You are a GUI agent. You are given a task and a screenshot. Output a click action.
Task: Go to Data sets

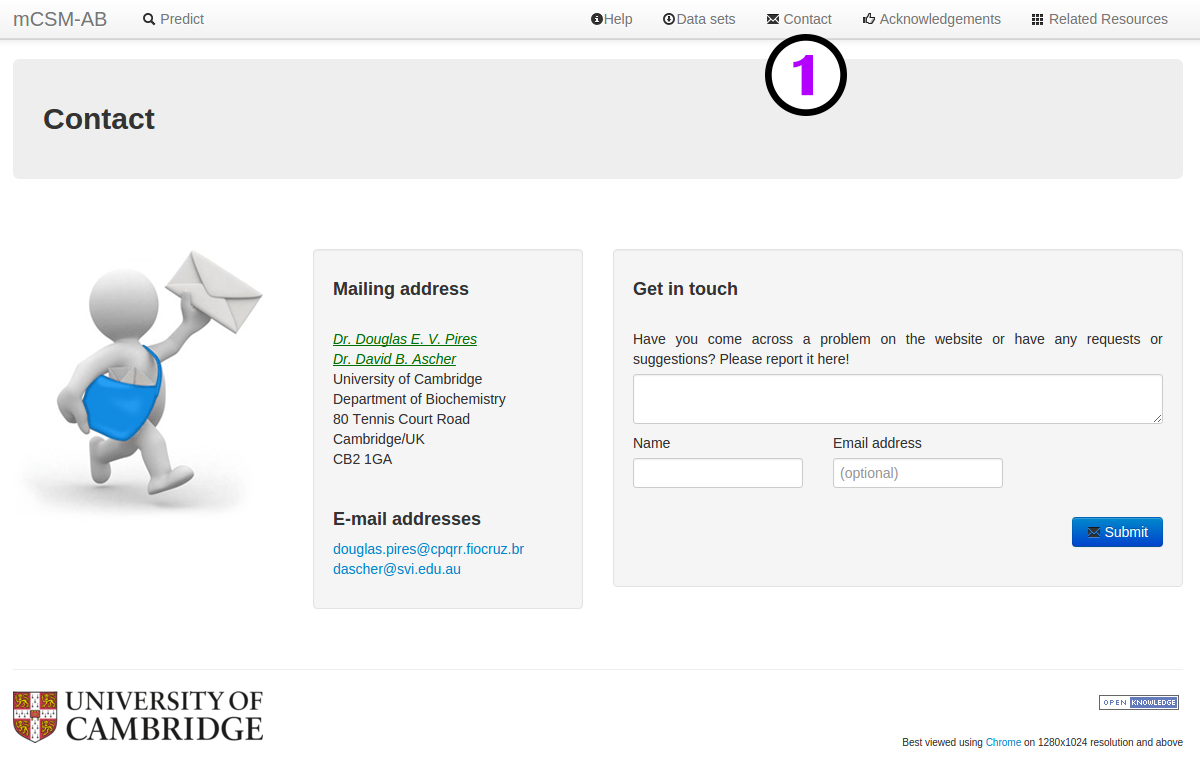699,19
